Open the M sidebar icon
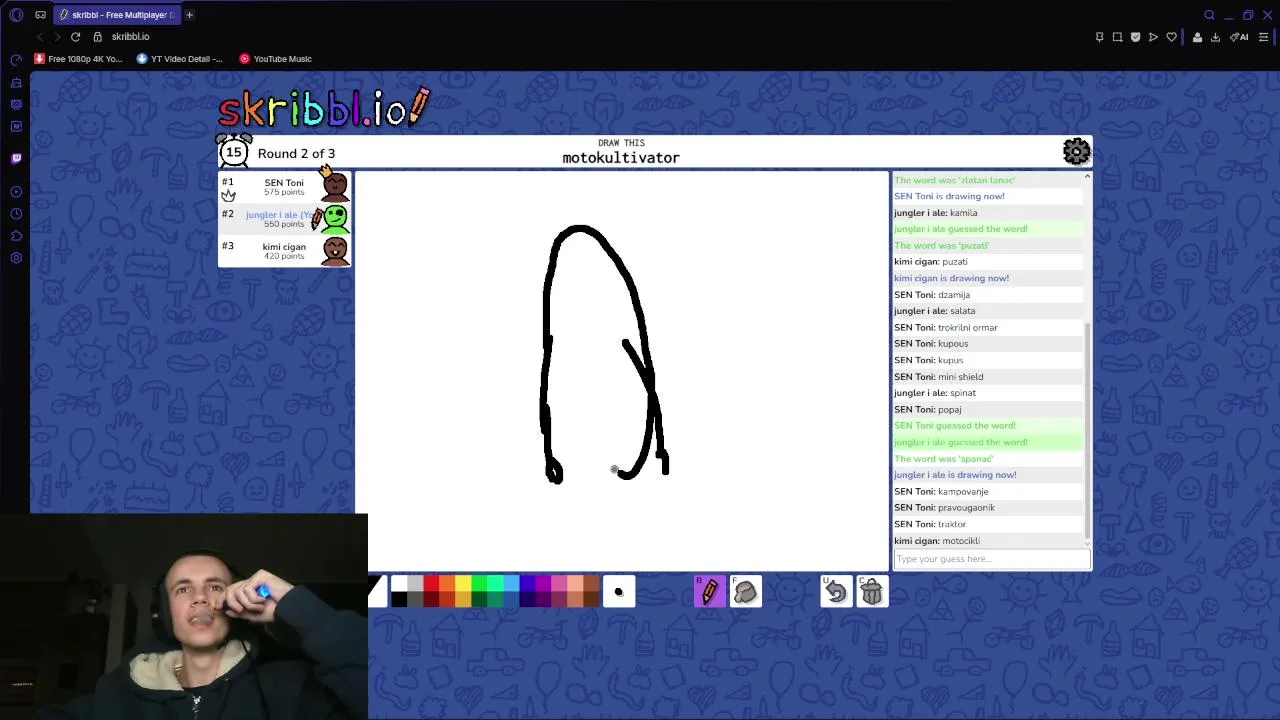The height and width of the screenshot is (720, 1280). [x=16, y=126]
